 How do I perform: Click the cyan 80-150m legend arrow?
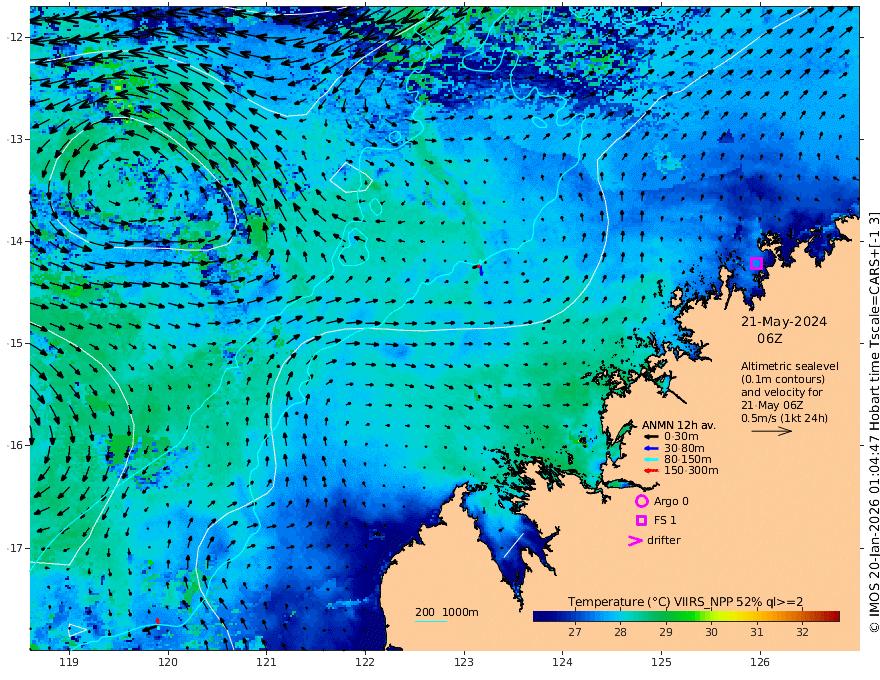click(650, 459)
